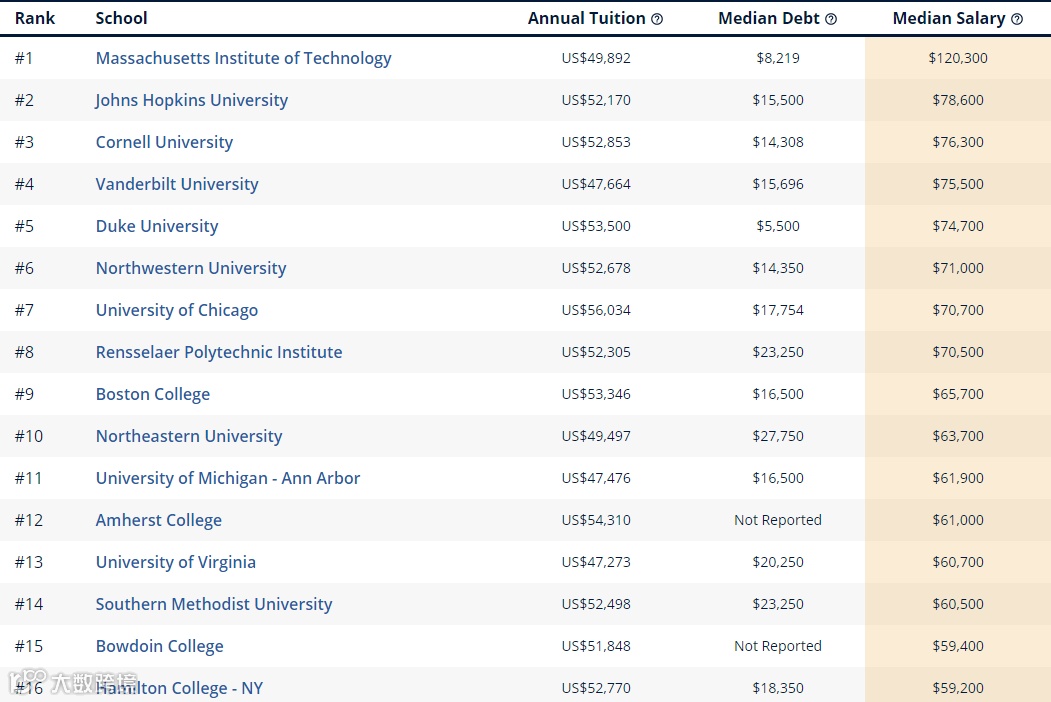
Task: Click the #8 rank cell
Action: click(24, 352)
